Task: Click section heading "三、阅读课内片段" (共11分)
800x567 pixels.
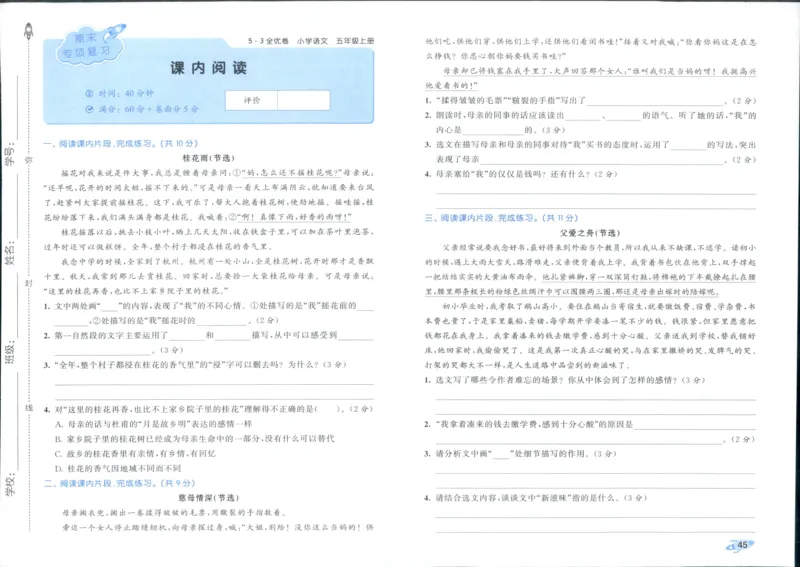Action: (x=502, y=218)
